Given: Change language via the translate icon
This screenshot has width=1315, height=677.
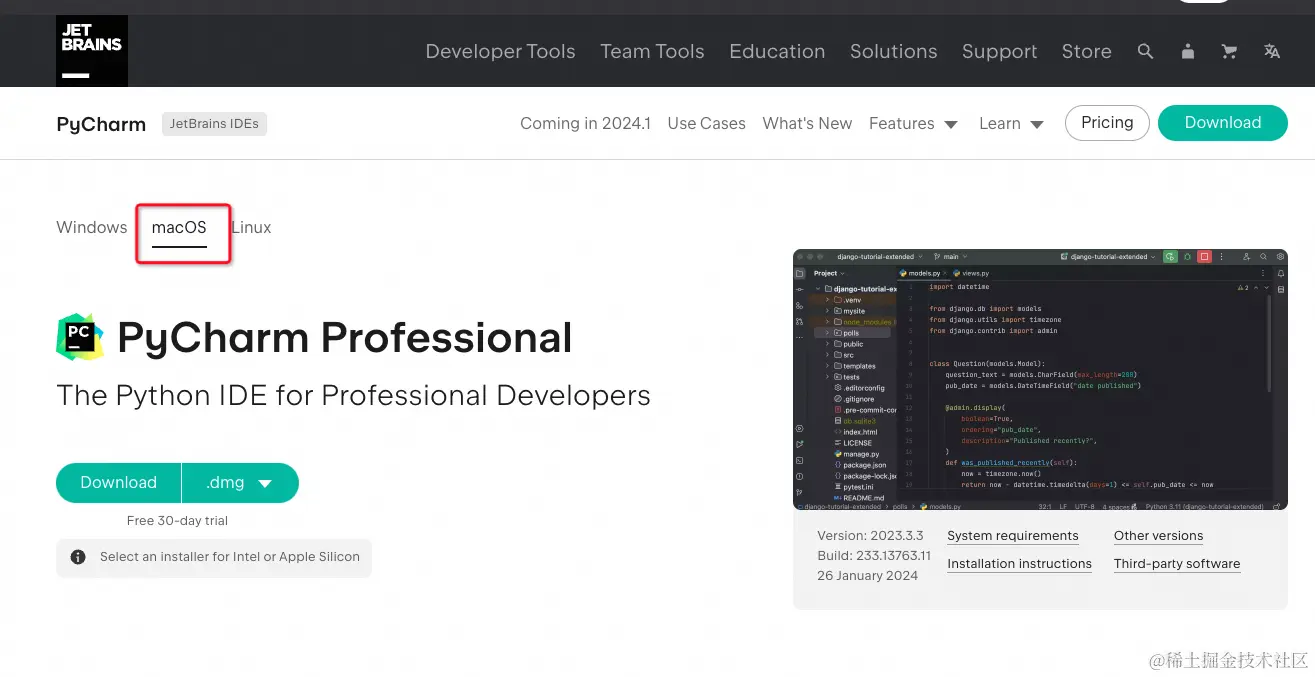Looking at the screenshot, I should coord(1272,51).
